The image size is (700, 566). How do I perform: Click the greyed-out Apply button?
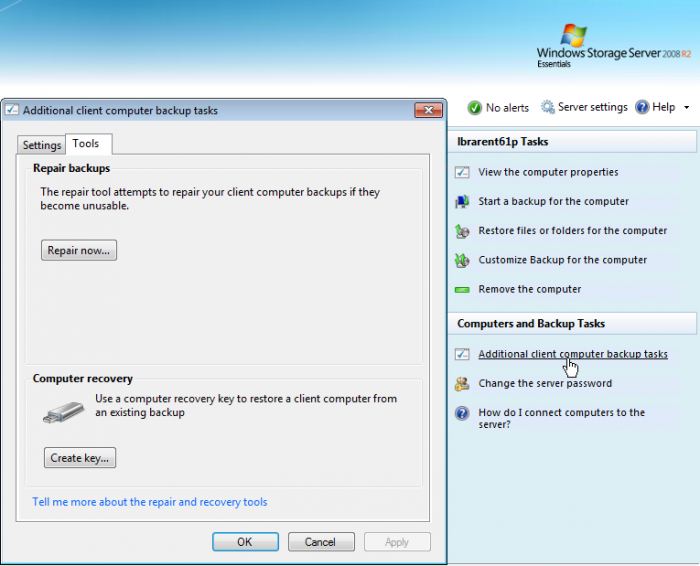click(x=397, y=542)
